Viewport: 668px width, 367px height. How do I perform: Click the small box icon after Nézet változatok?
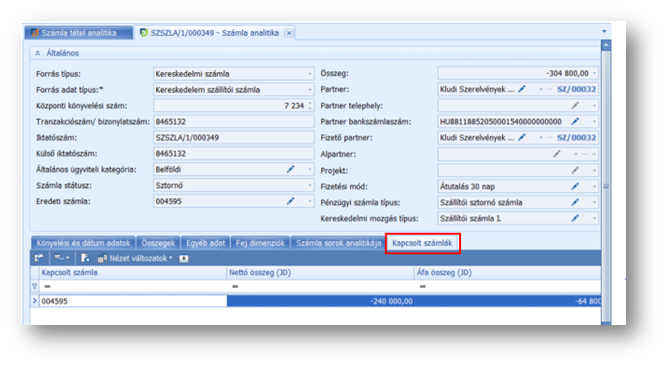(x=184, y=258)
